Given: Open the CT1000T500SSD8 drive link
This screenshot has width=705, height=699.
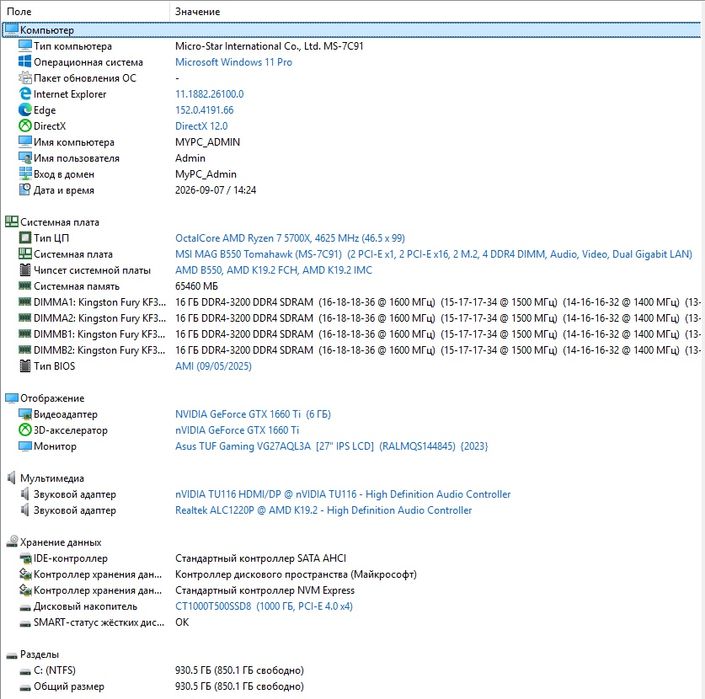Looking at the screenshot, I should click(264, 606).
